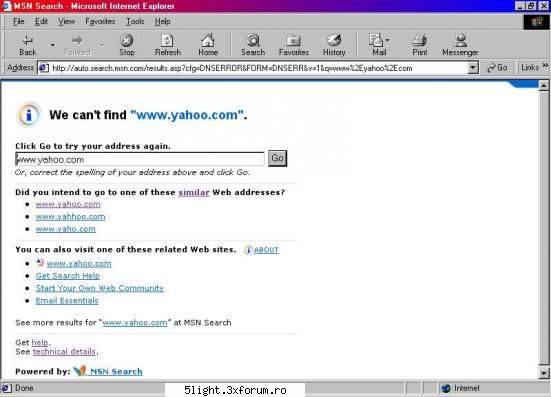Click the Windows logo throbber icon

click(x=537, y=22)
